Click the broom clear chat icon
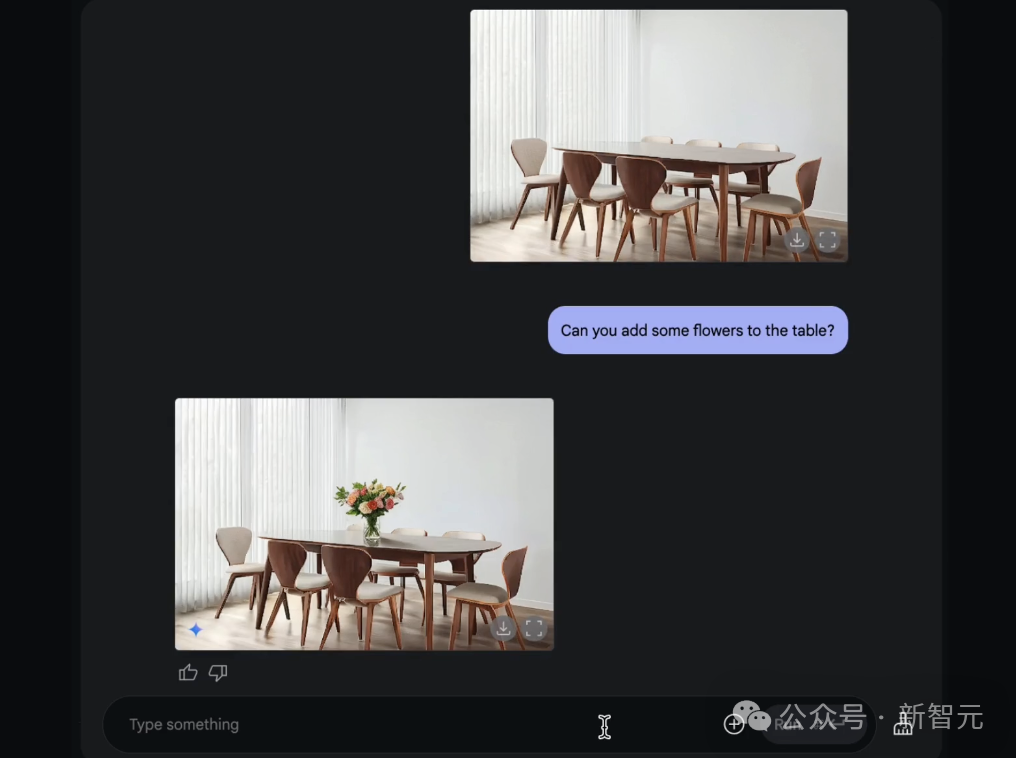 coord(903,725)
